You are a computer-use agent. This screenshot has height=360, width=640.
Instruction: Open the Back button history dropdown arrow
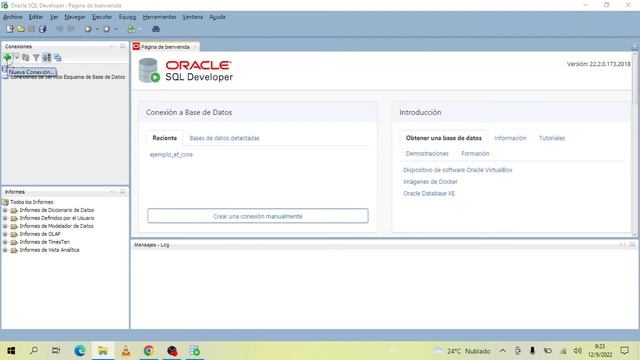click(x=97, y=29)
